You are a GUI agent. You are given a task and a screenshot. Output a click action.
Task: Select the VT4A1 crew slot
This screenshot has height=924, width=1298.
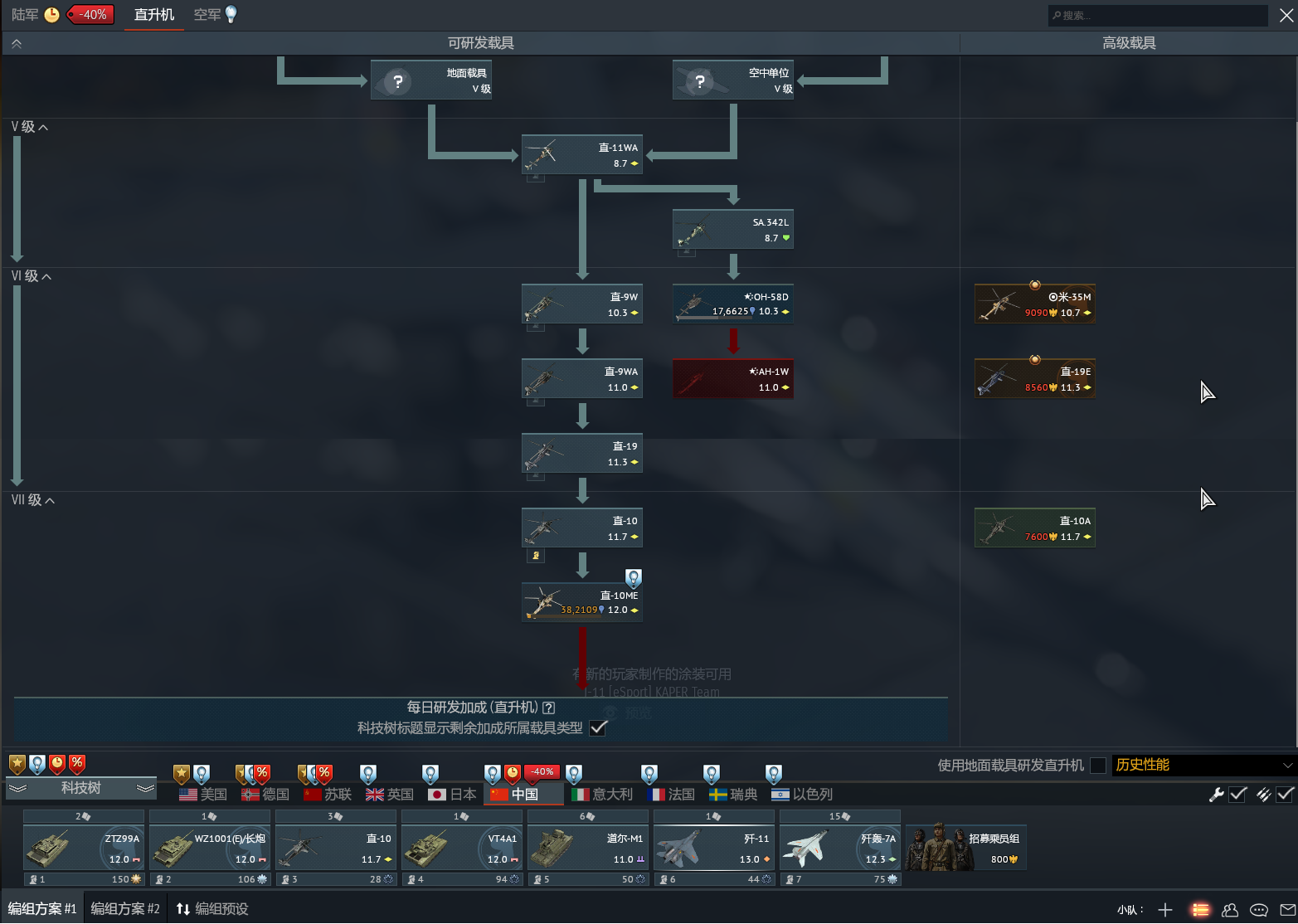coord(462,848)
